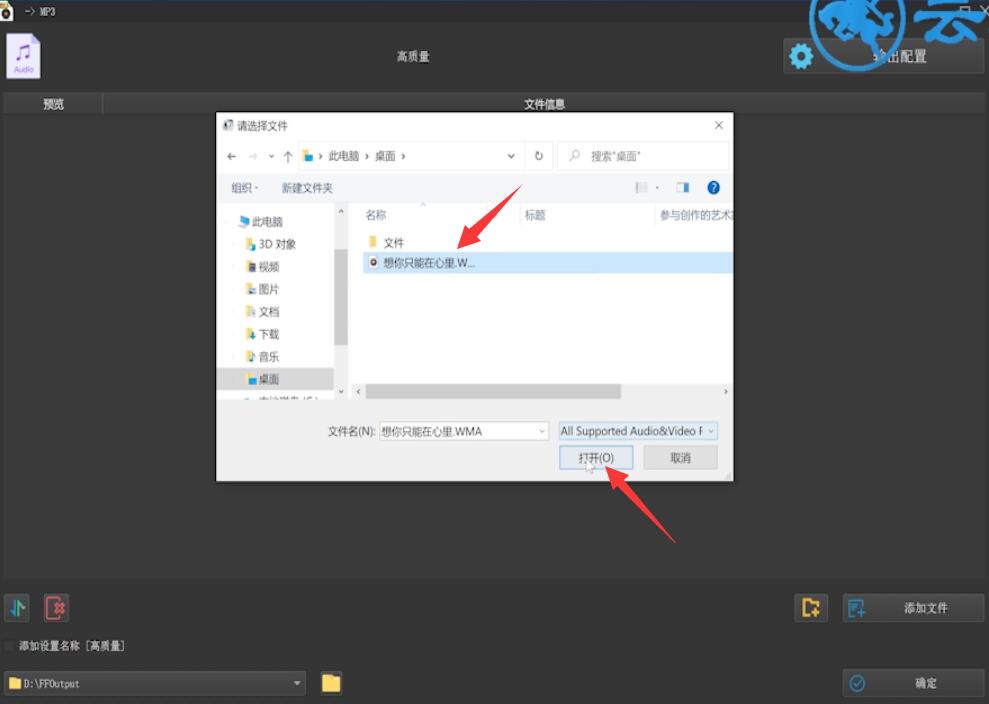Image resolution: width=989 pixels, height=704 pixels.
Task: Sort by the 名称 column header
Action: pos(376,215)
